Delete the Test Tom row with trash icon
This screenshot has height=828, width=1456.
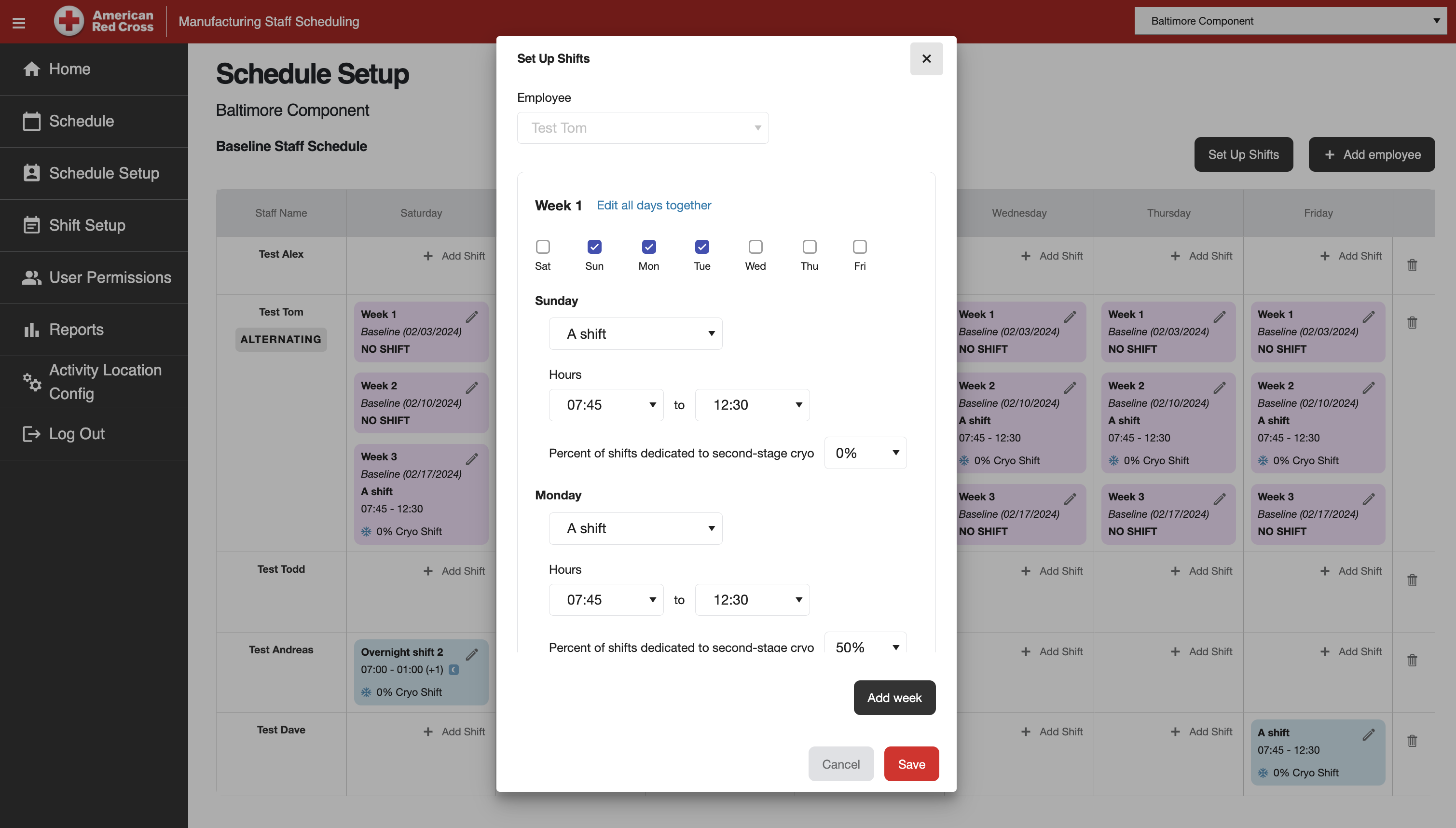(x=1412, y=322)
